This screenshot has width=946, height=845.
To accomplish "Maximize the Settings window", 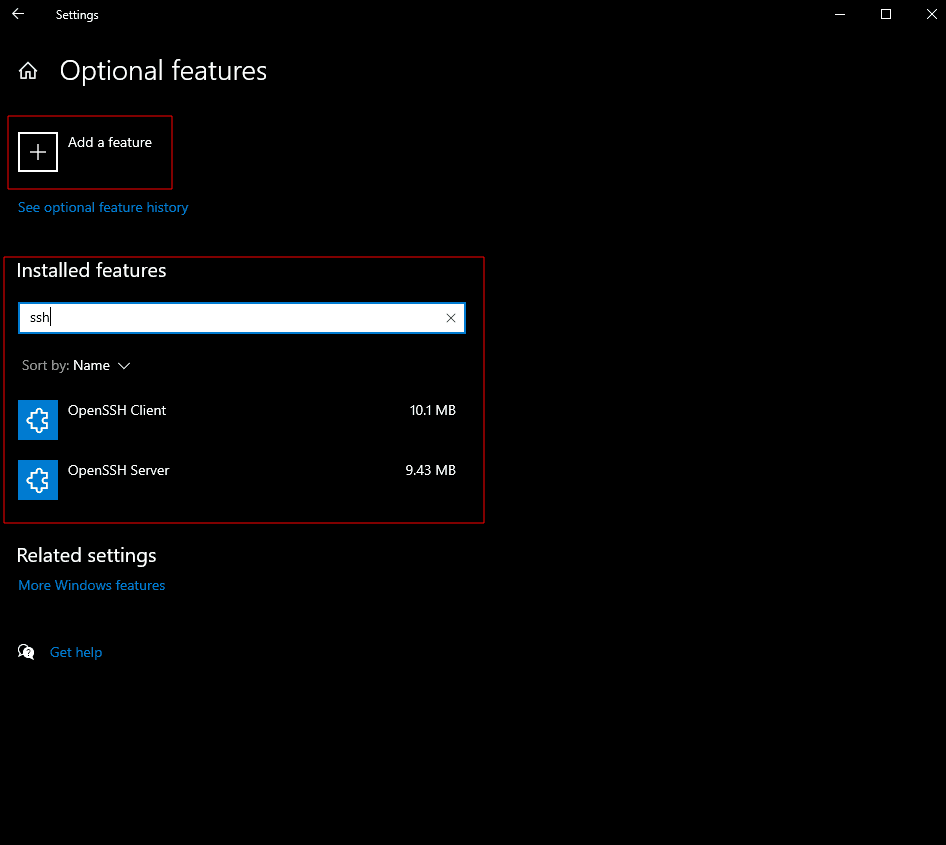I will click(886, 14).
